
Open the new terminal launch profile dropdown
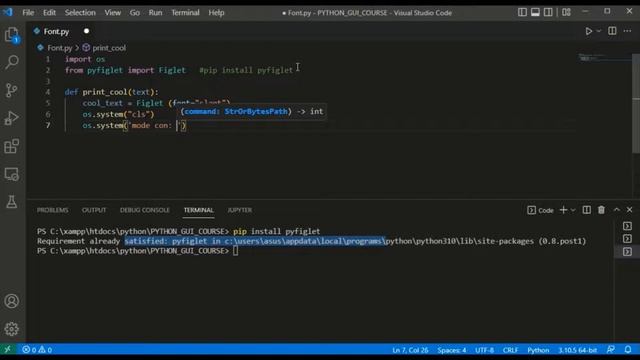(573, 210)
